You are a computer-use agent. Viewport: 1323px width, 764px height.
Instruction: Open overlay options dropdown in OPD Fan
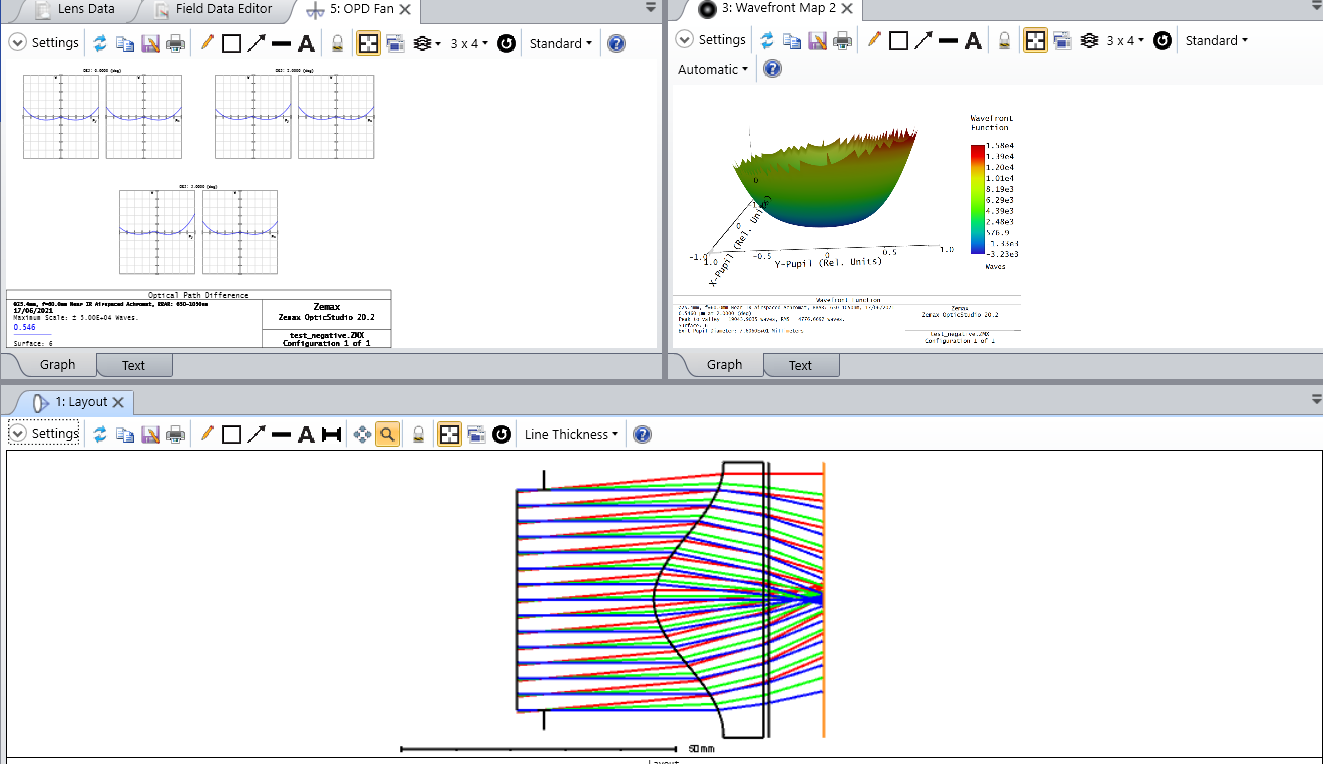427,43
